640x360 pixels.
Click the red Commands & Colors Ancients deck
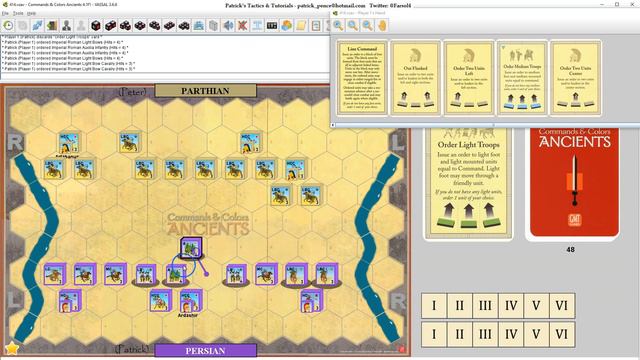click(x=574, y=183)
